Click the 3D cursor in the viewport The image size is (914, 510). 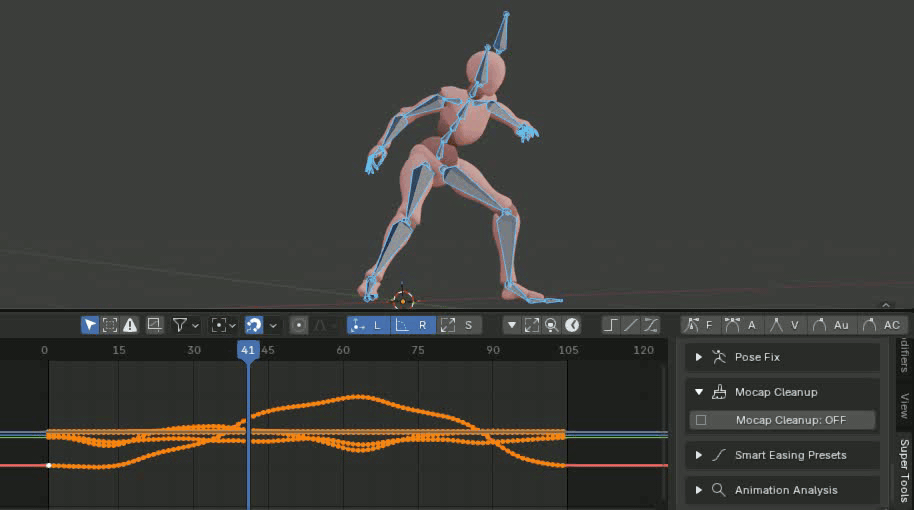coord(403,300)
